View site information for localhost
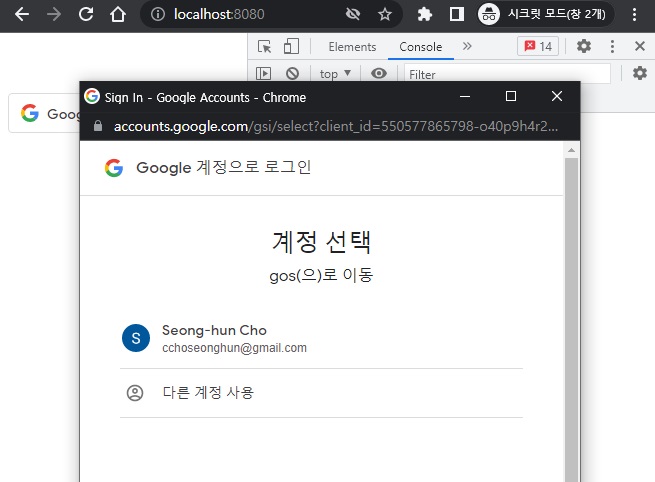The width and height of the screenshot is (655, 482). pos(157,14)
